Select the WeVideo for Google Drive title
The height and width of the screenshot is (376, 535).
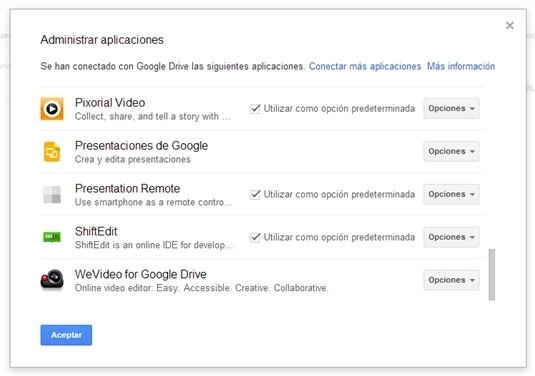pos(141,274)
